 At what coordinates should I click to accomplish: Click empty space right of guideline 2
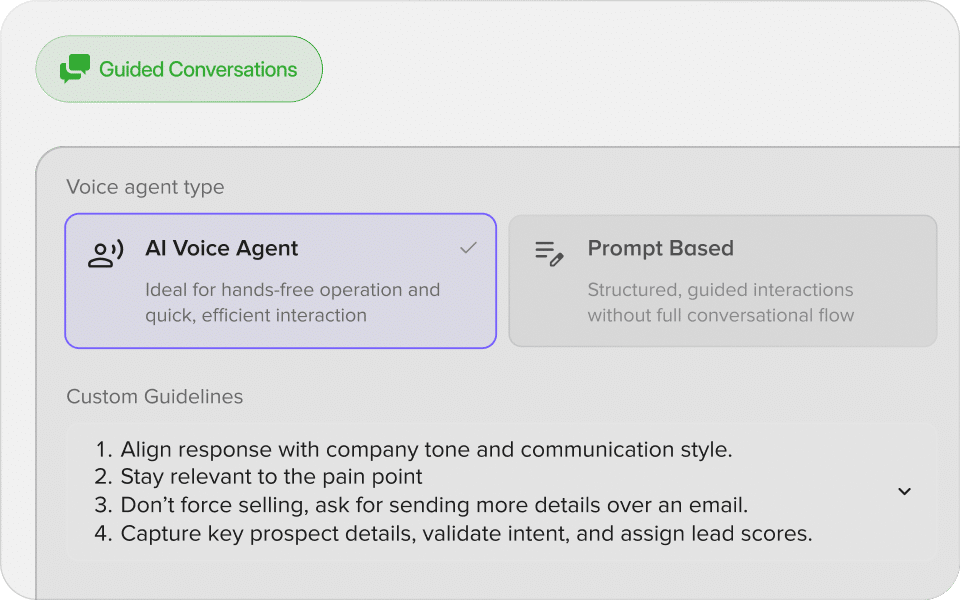(650, 477)
